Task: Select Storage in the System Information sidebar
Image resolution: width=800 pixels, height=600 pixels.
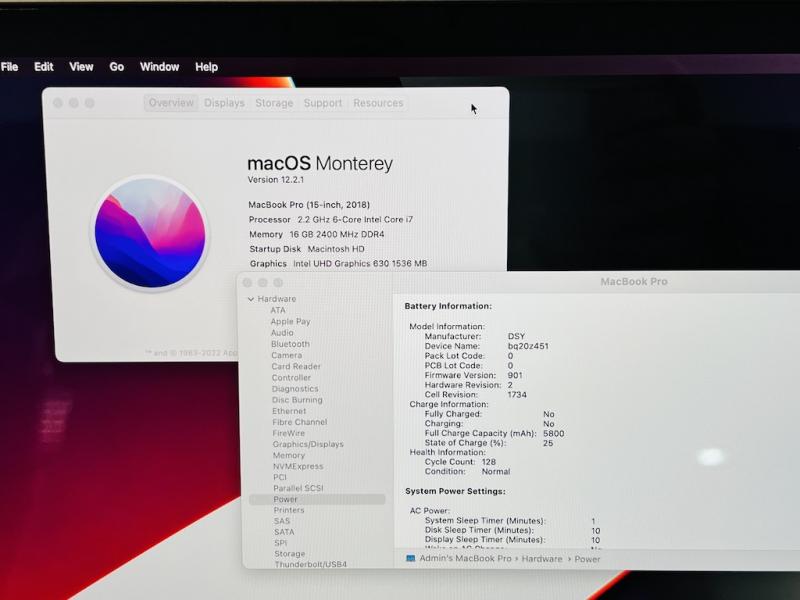Action: (290, 554)
